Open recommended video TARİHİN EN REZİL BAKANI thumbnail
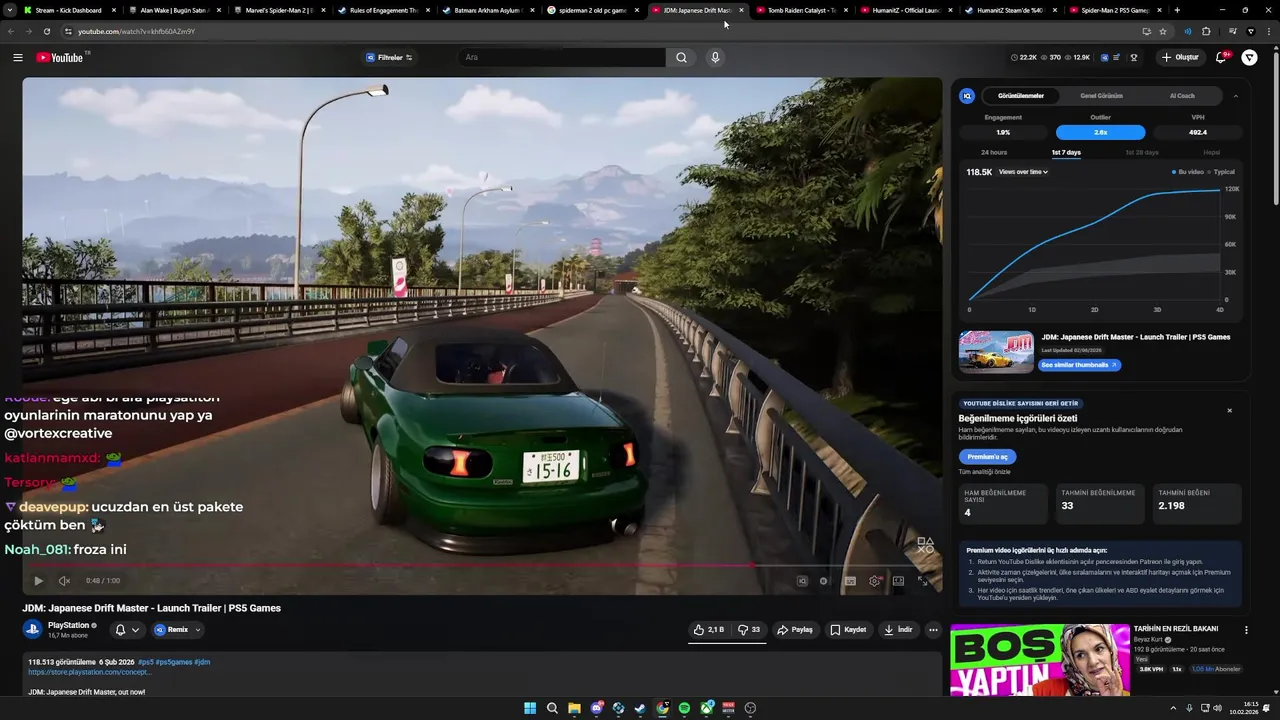The width and height of the screenshot is (1280, 720). tap(1040, 660)
